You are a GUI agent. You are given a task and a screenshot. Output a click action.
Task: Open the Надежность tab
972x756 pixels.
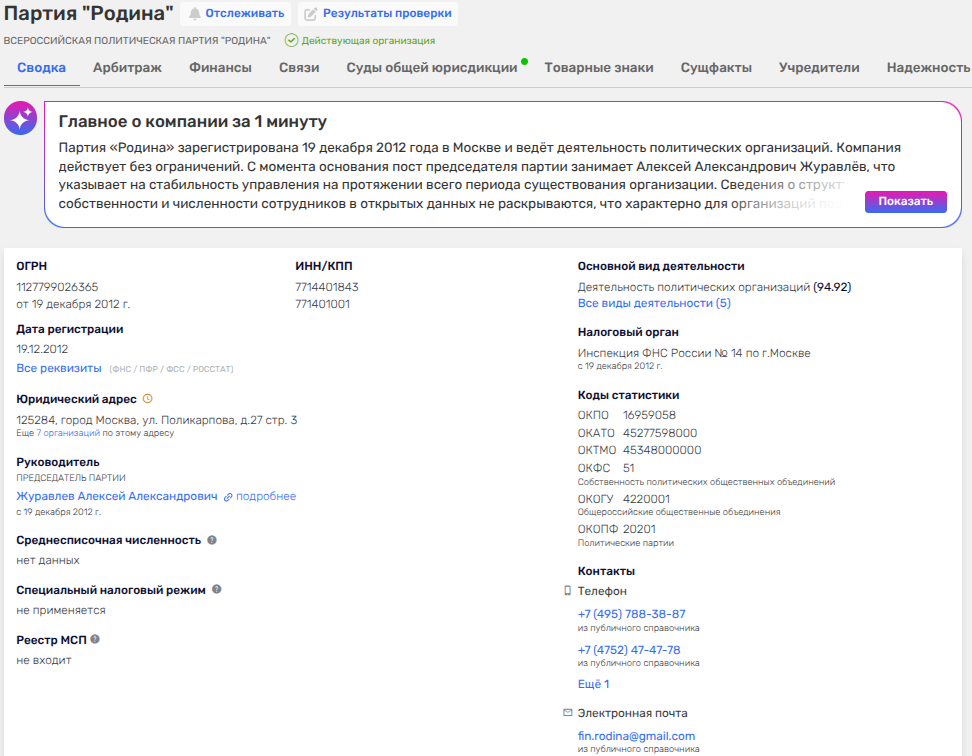(928, 68)
